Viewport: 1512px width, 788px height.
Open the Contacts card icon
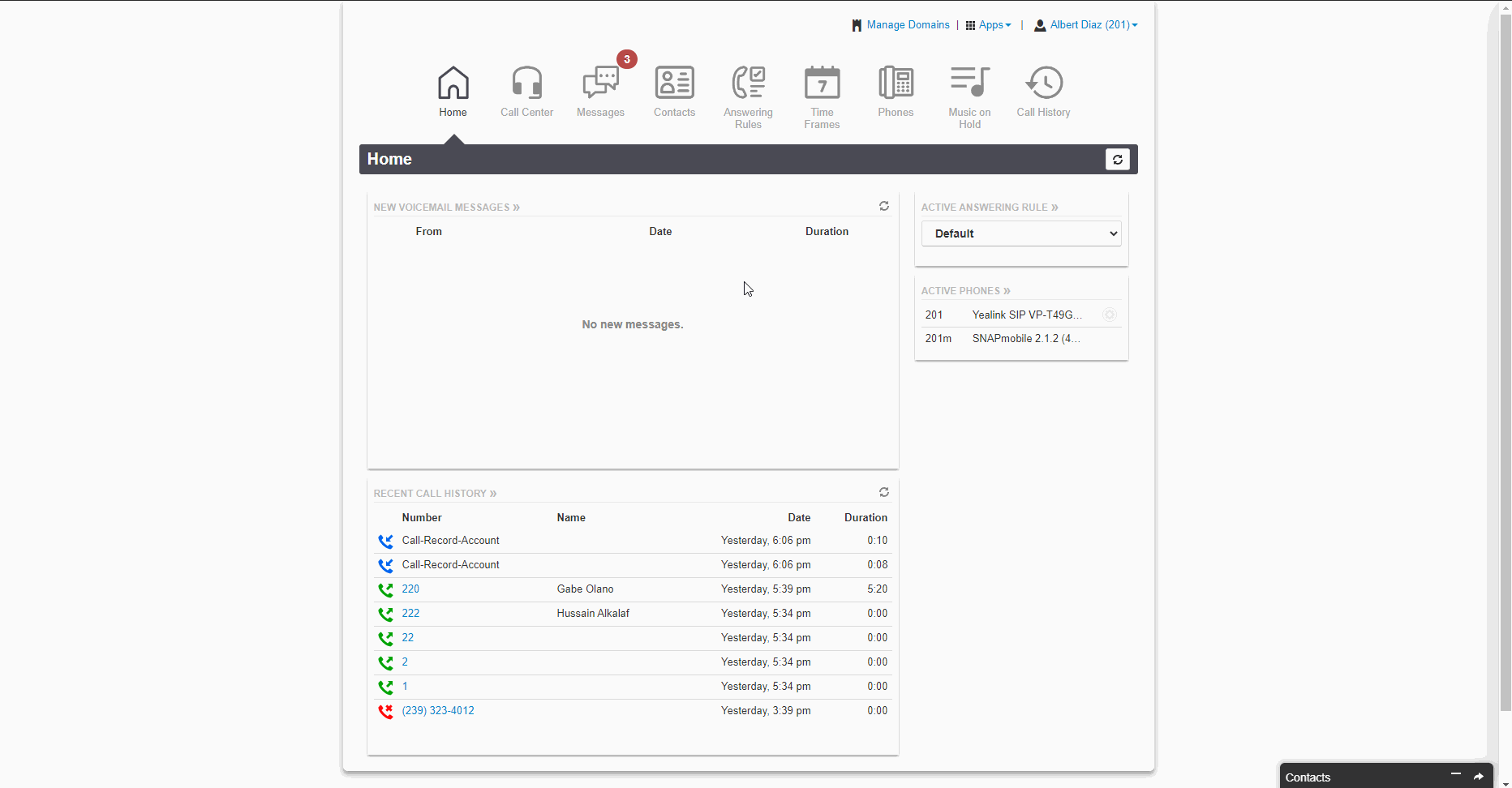click(x=674, y=83)
